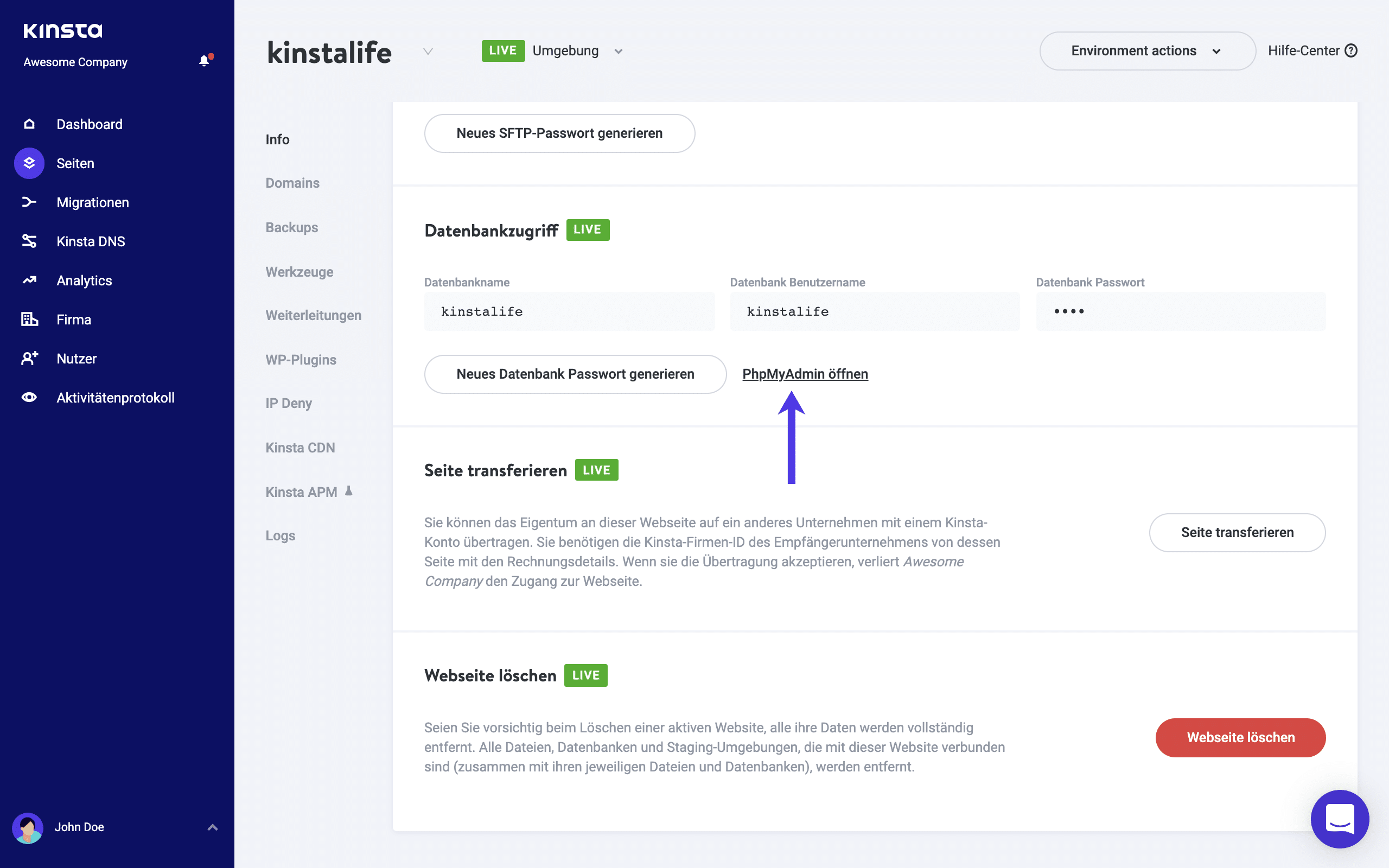This screenshot has height=868, width=1389.
Task: Click the Kinsta logo
Action: (x=62, y=30)
